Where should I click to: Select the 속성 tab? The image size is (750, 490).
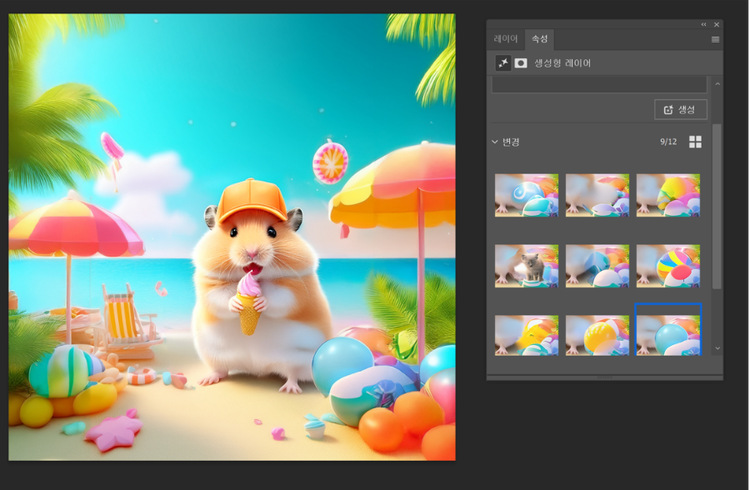(x=540, y=39)
